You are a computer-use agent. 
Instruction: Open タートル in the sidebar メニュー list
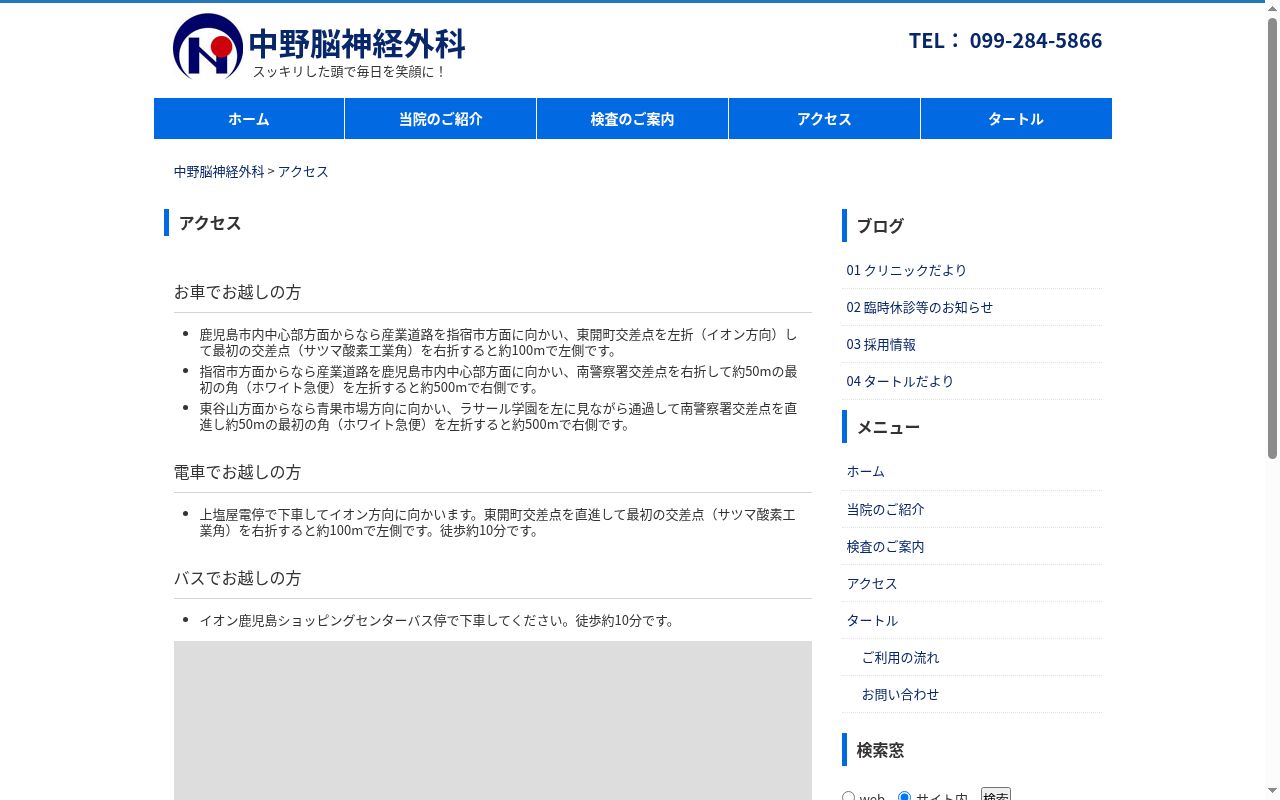[872, 620]
